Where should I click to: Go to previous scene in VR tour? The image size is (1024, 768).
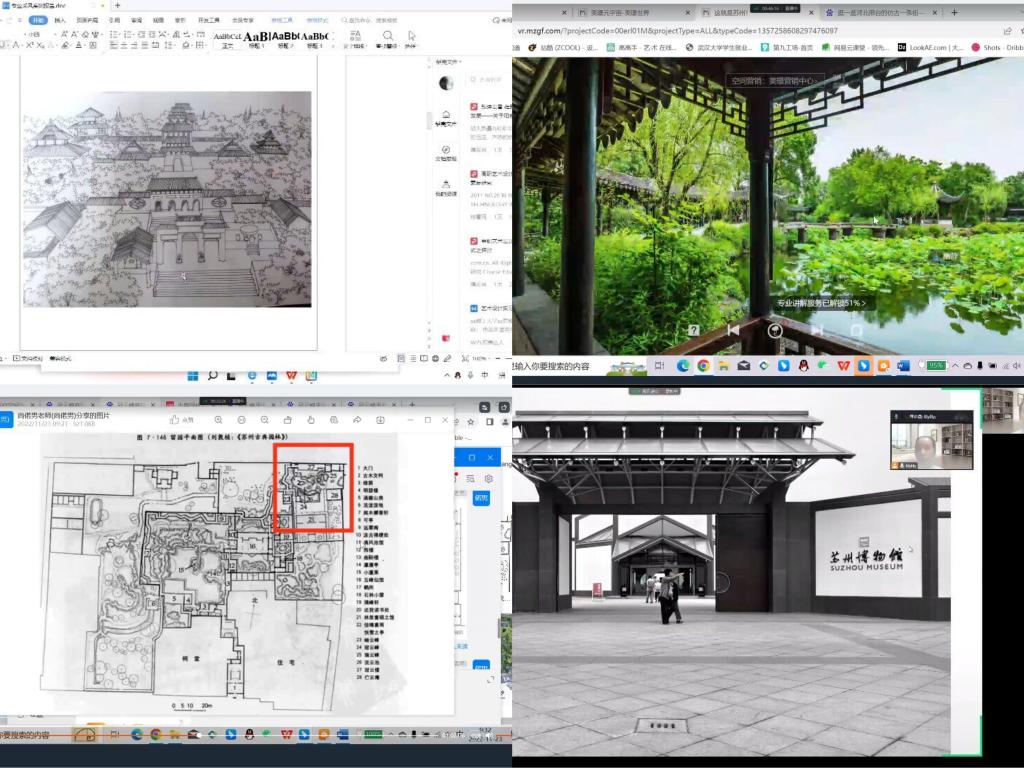733,330
